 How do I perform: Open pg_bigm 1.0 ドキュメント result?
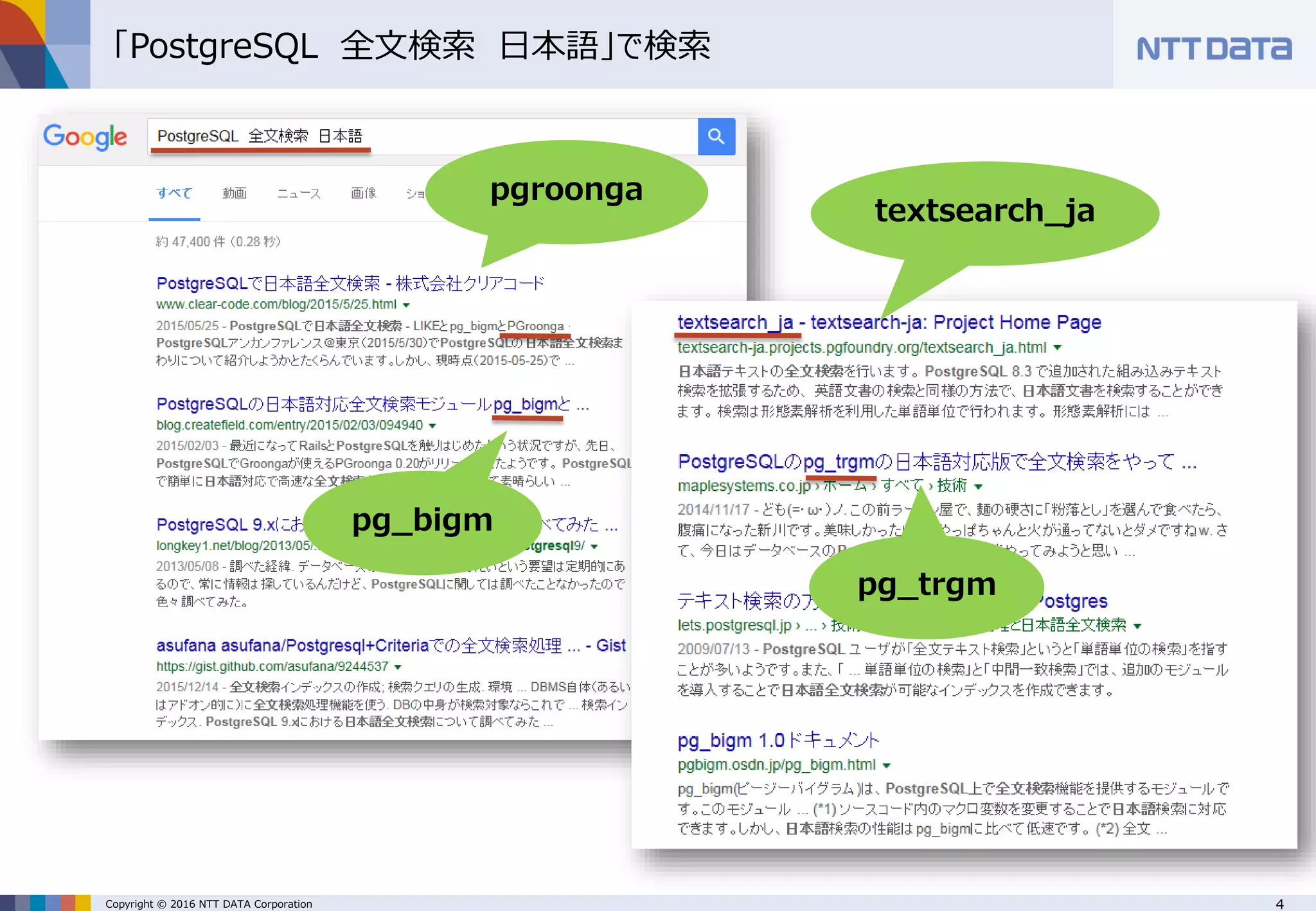pyautogui.click(x=778, y=741)
